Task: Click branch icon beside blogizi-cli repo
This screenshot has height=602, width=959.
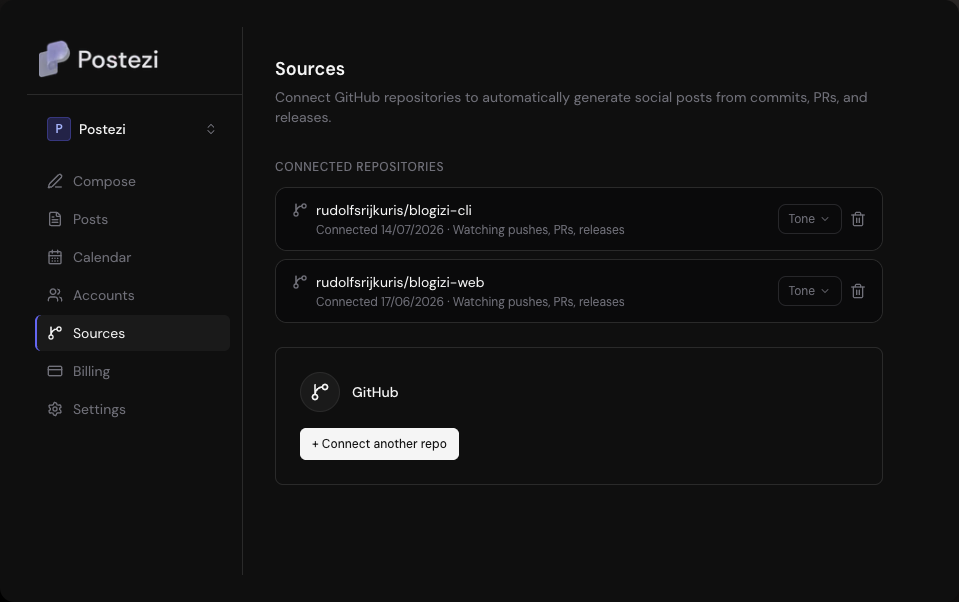Action: [x=300, y=210]
